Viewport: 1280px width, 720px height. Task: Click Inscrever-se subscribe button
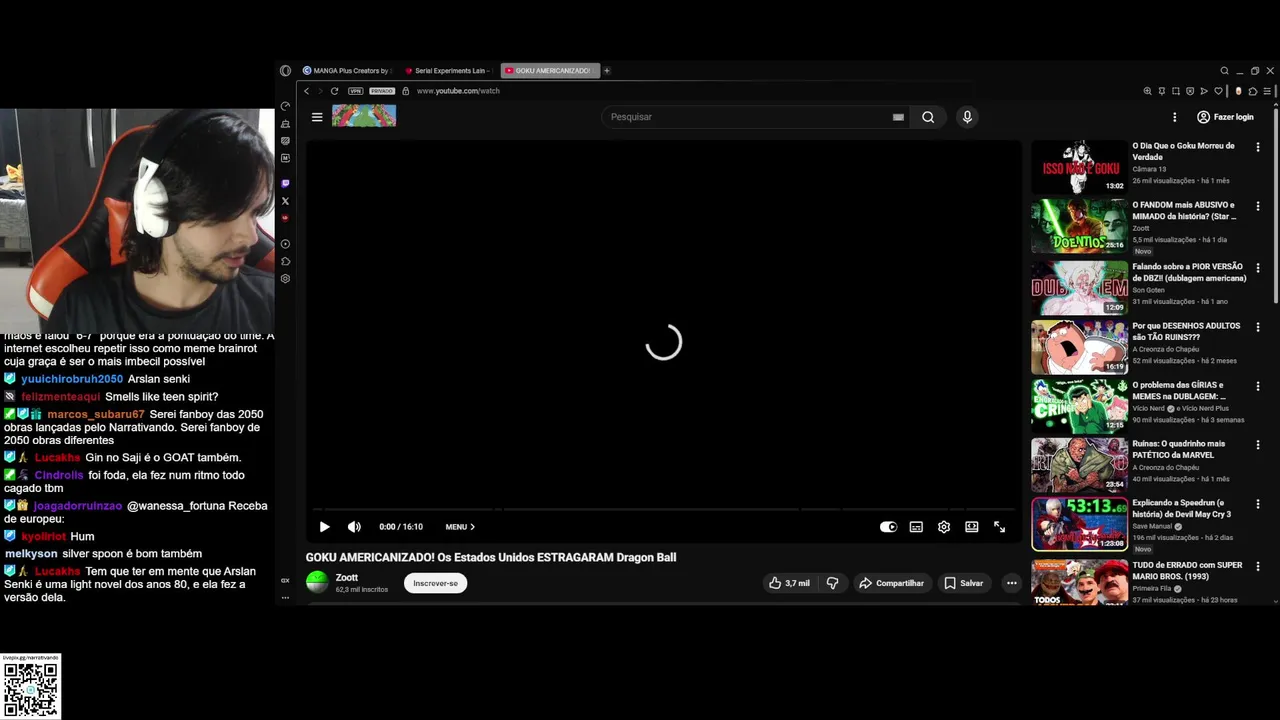(x=435, y=583)
